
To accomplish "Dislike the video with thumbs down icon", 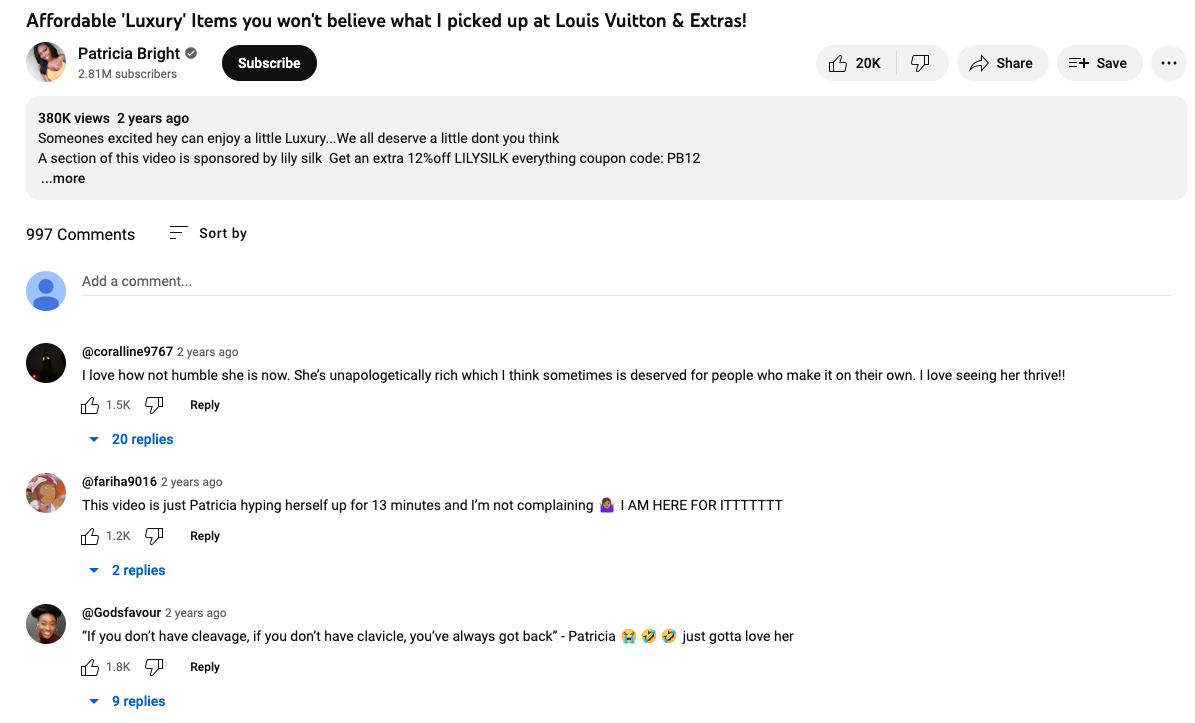I will point(921,63).
